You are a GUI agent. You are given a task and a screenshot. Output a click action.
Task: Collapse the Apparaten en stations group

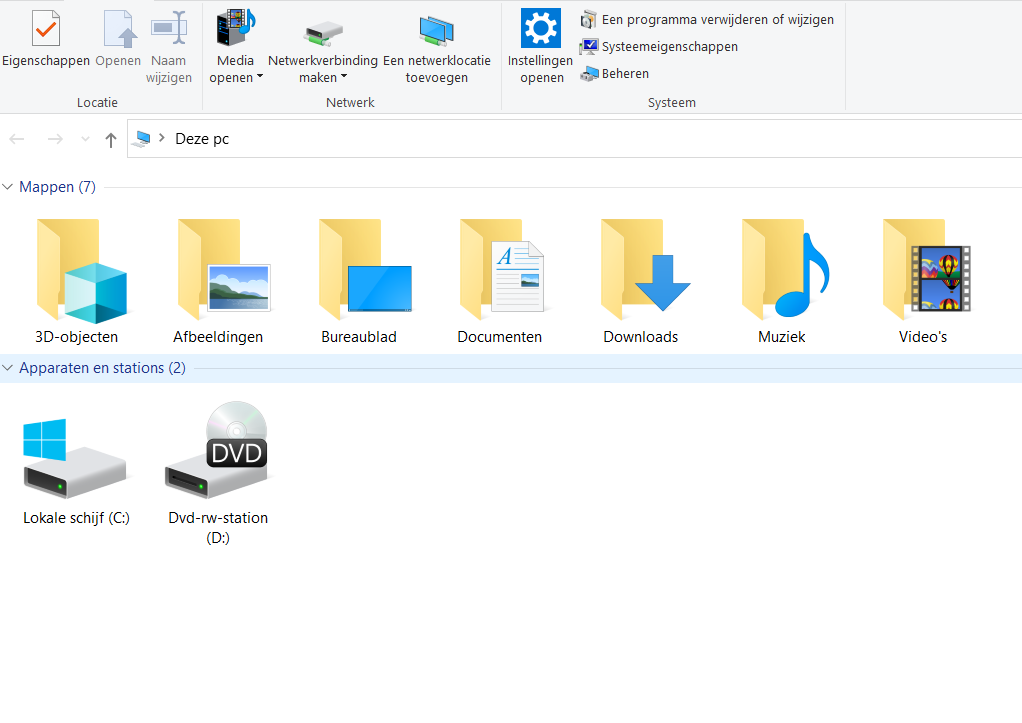[8, 368]
